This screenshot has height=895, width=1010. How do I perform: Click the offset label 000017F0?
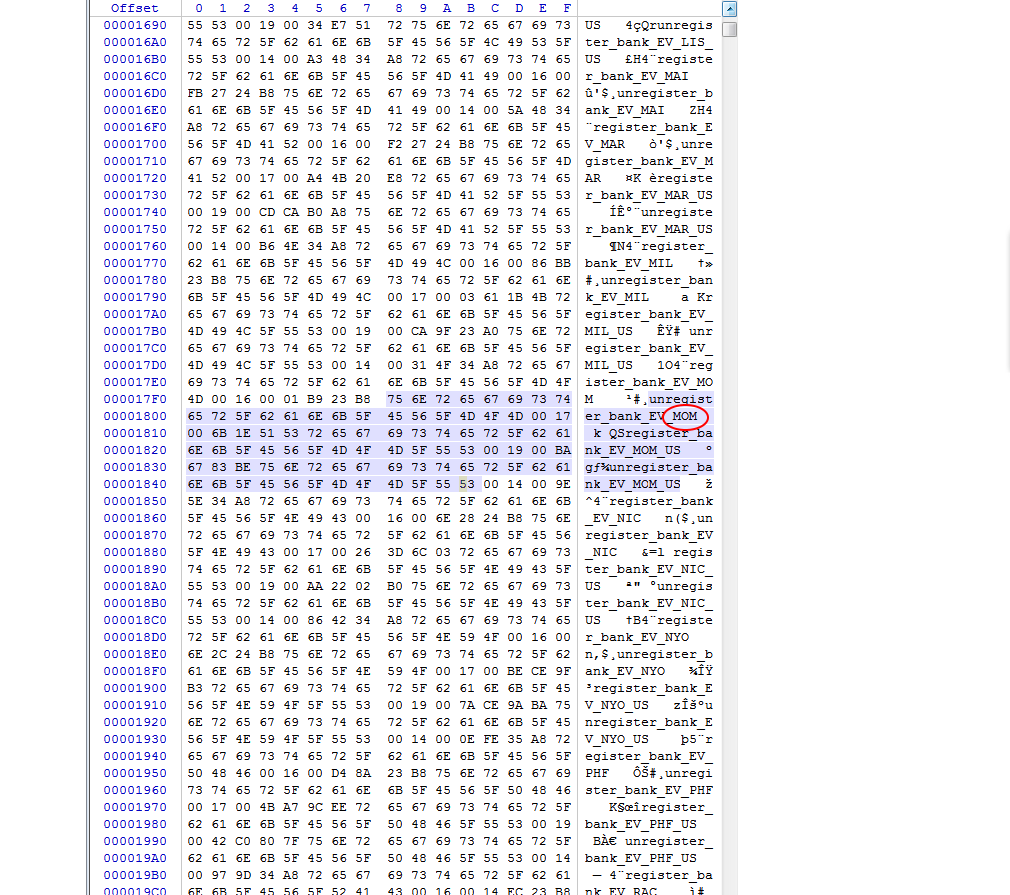pyautogui.click(x=135, y=399)
